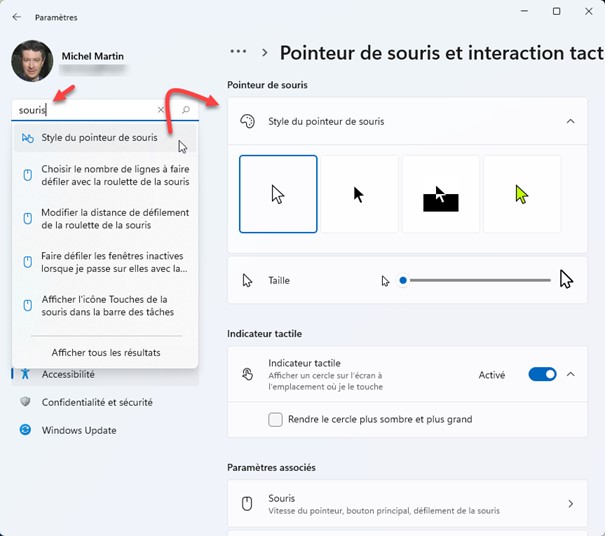Click the palette icon beside Style du pointeur
This screenshot has width=605, height=536.
tap(247, 121)
